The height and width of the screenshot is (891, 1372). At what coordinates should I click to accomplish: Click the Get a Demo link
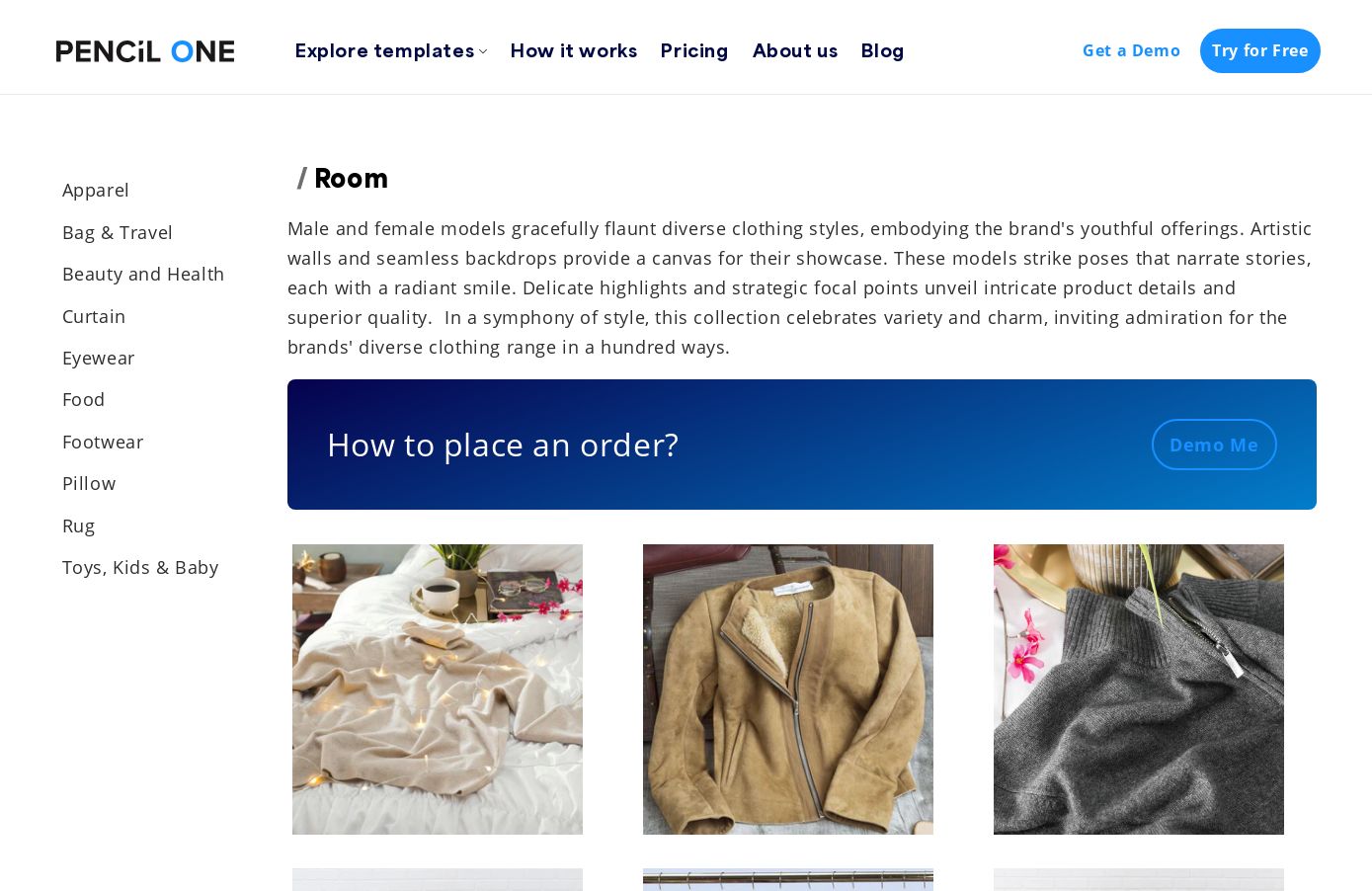coord(1131,50)
